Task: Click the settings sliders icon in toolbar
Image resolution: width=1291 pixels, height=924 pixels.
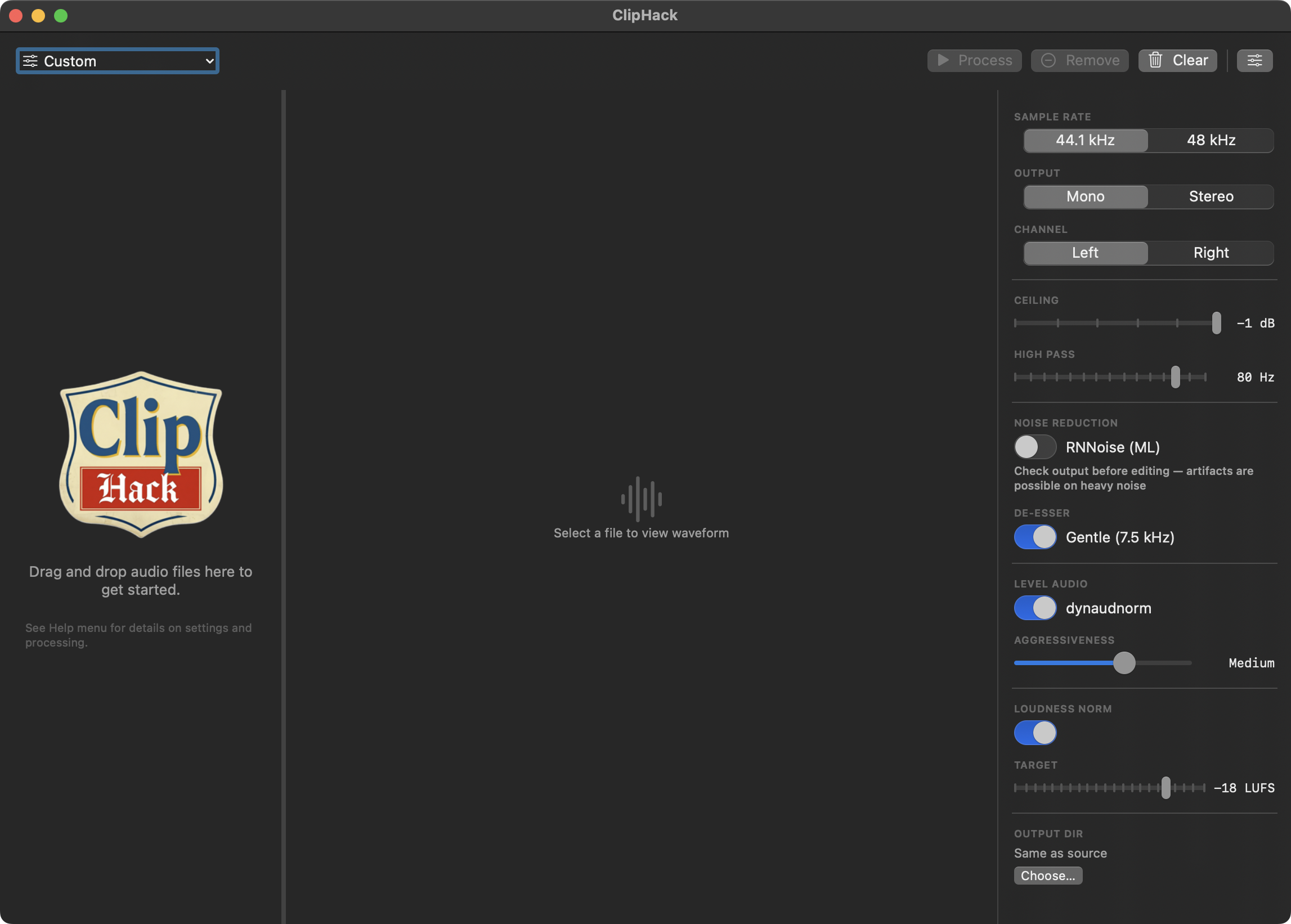Action: click(x=1254, y=60)
